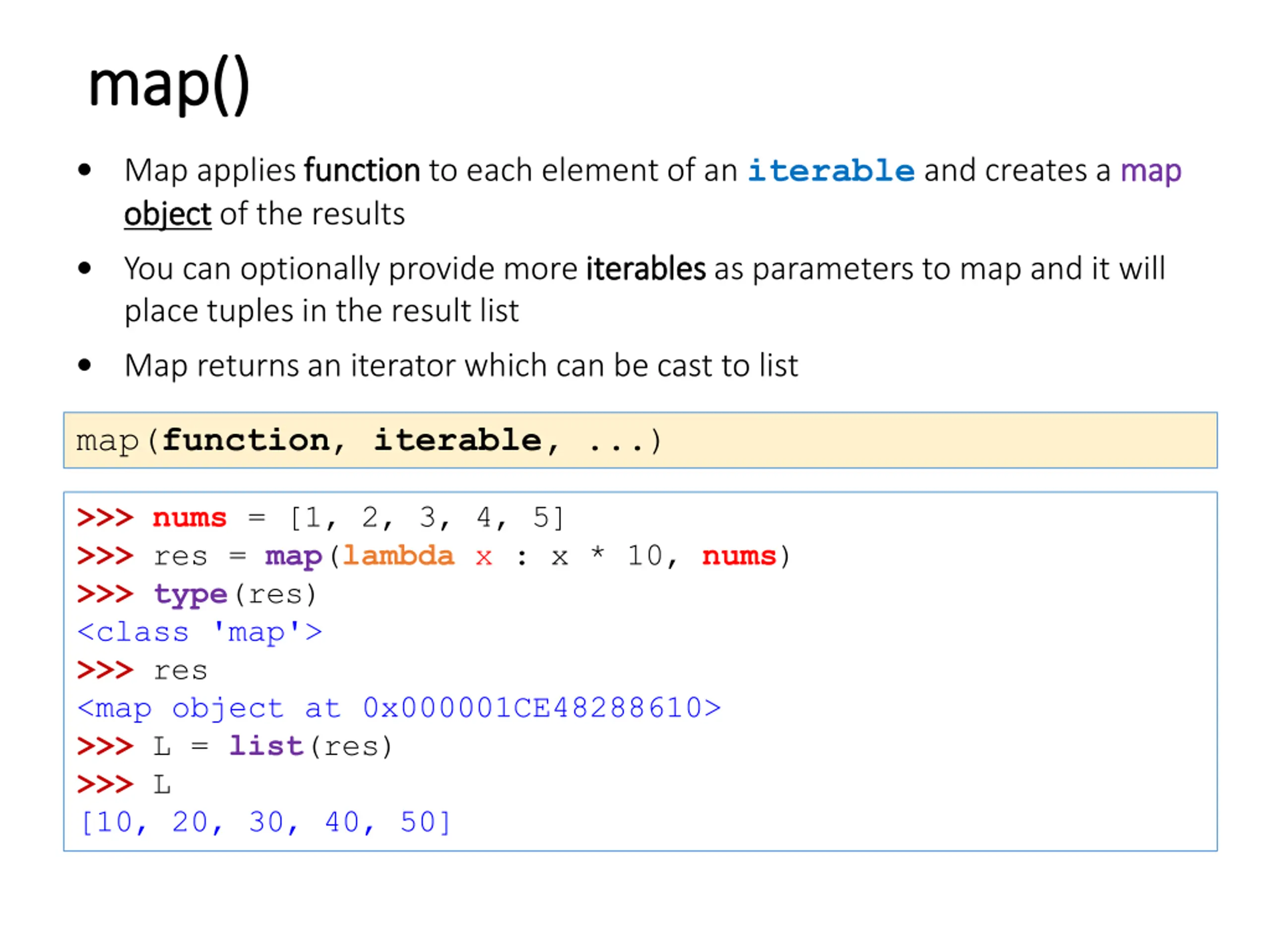
Task: Click the bold word 'function' in first bullet
Action: pos(362,171)
